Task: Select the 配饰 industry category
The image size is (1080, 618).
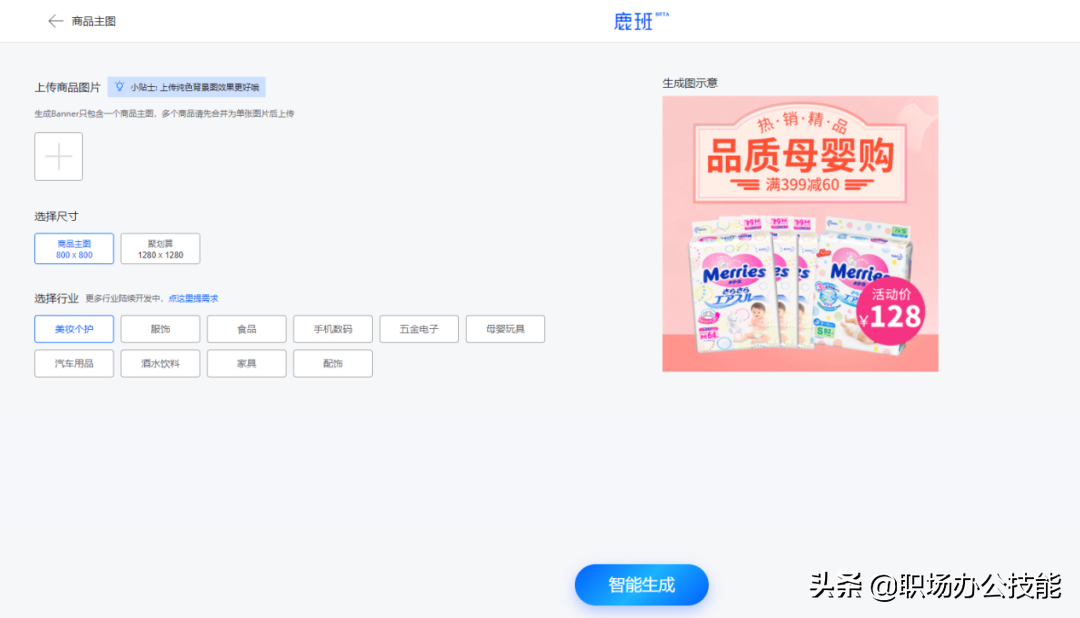Action: (332, 363)
